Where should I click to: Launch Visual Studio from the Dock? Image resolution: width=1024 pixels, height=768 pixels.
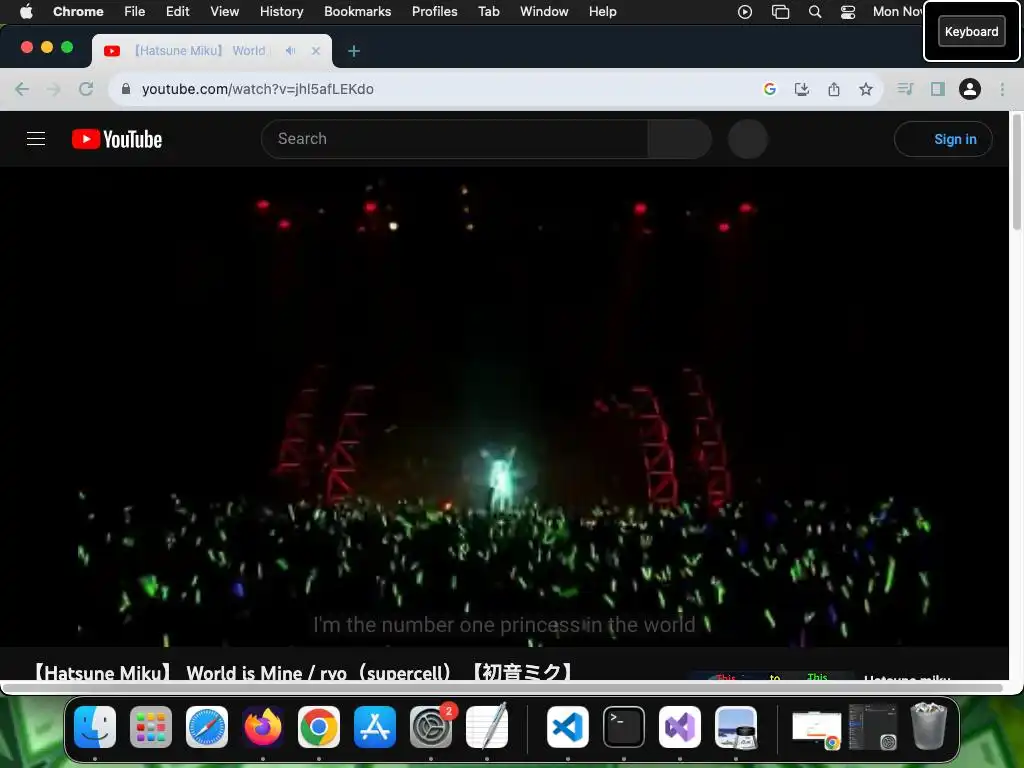pos(680,727)
